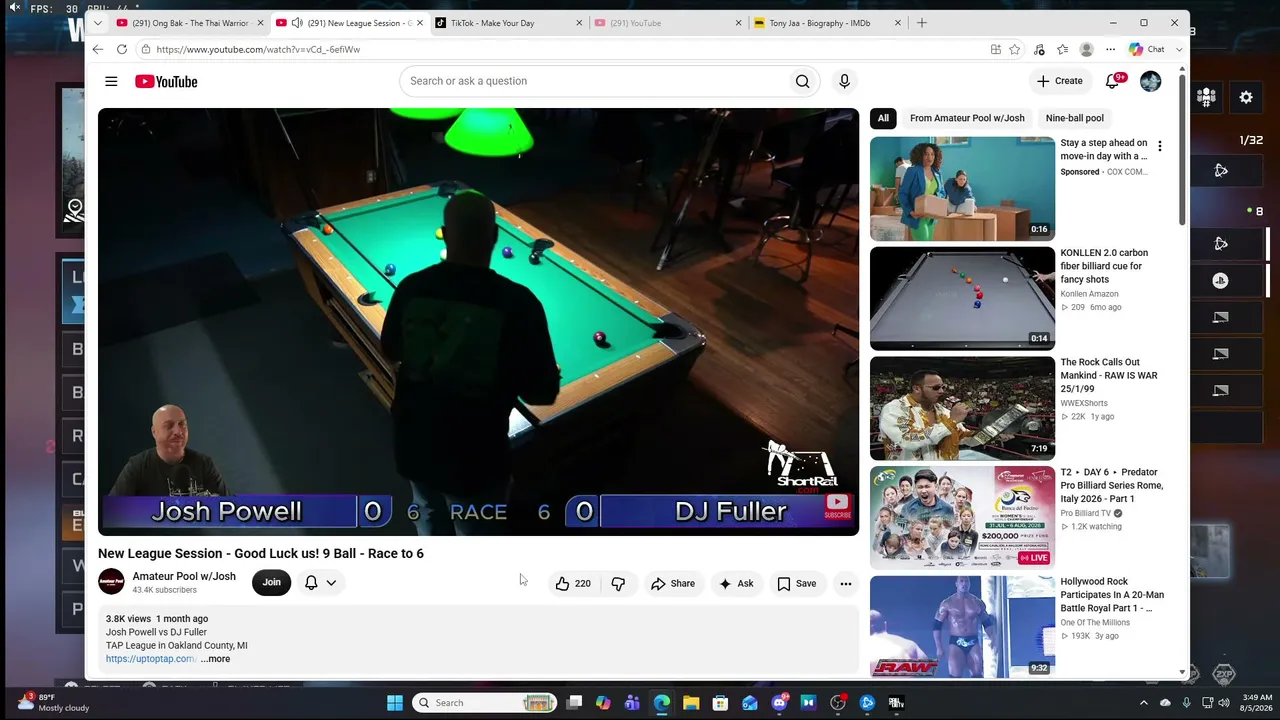The width and height of the screenshot is (1280, 720).
Task: Expand the video description with ...more
Action: click(215, 659)
